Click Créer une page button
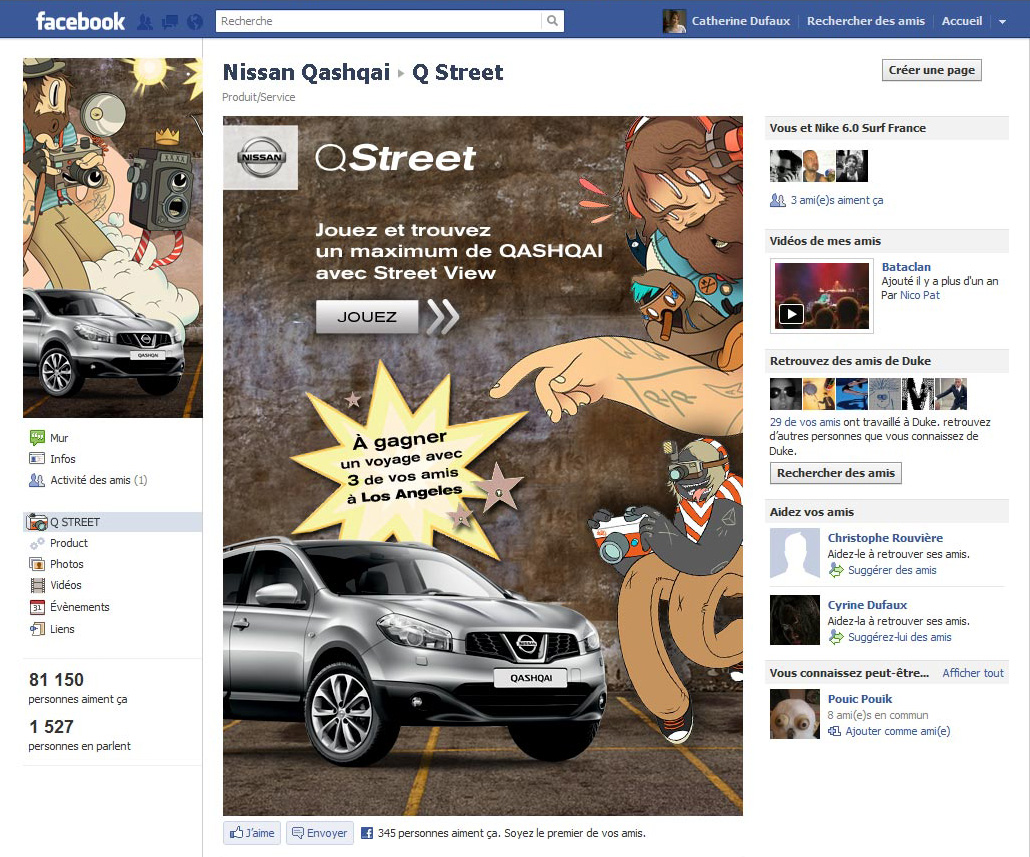The image size is (1030, 857). [932, 70]
